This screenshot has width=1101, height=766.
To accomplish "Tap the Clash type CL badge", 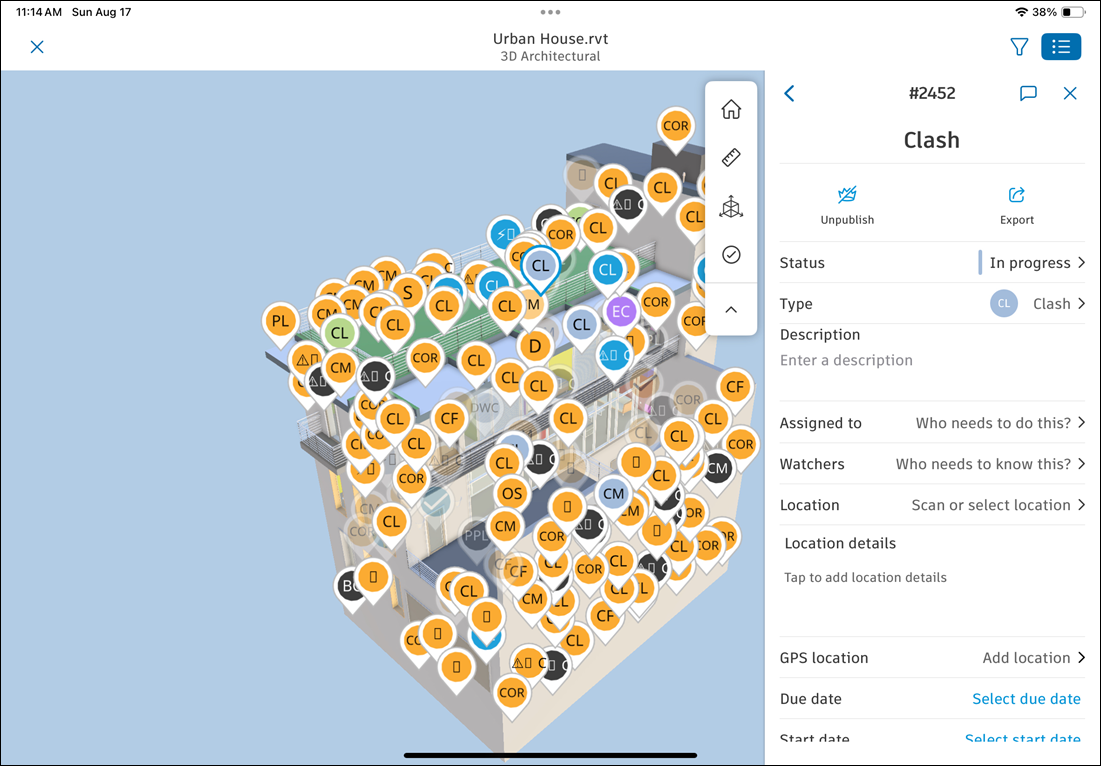I will (1004, 303).
